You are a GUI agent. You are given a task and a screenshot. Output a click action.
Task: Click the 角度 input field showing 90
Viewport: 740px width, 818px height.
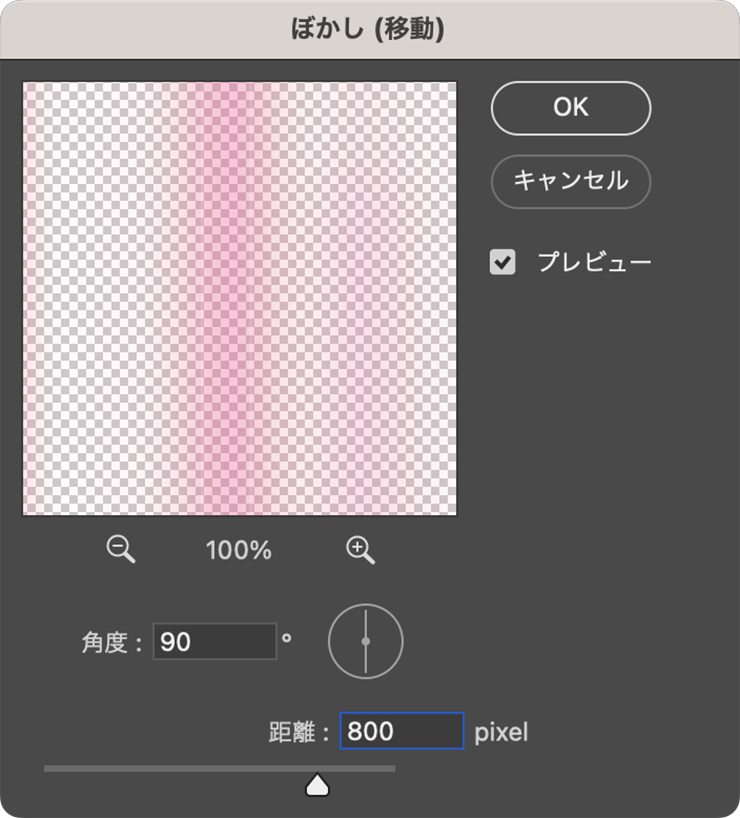[214, 642]
